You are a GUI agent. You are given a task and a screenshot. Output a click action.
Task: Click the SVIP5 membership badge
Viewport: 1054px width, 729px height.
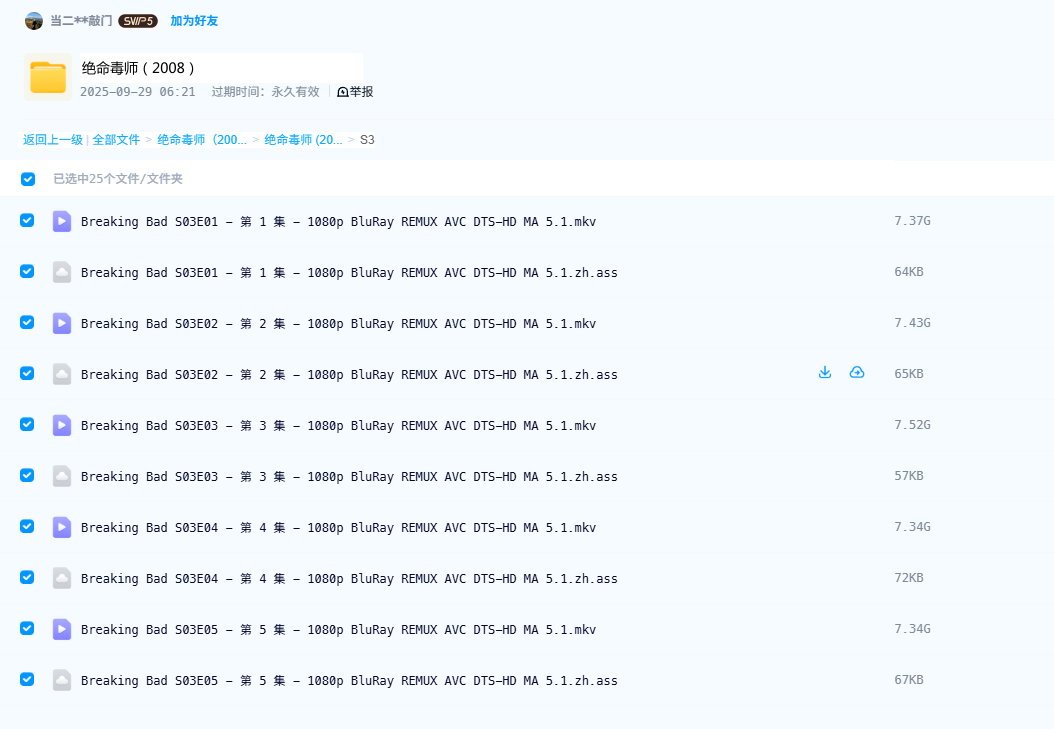138,21
